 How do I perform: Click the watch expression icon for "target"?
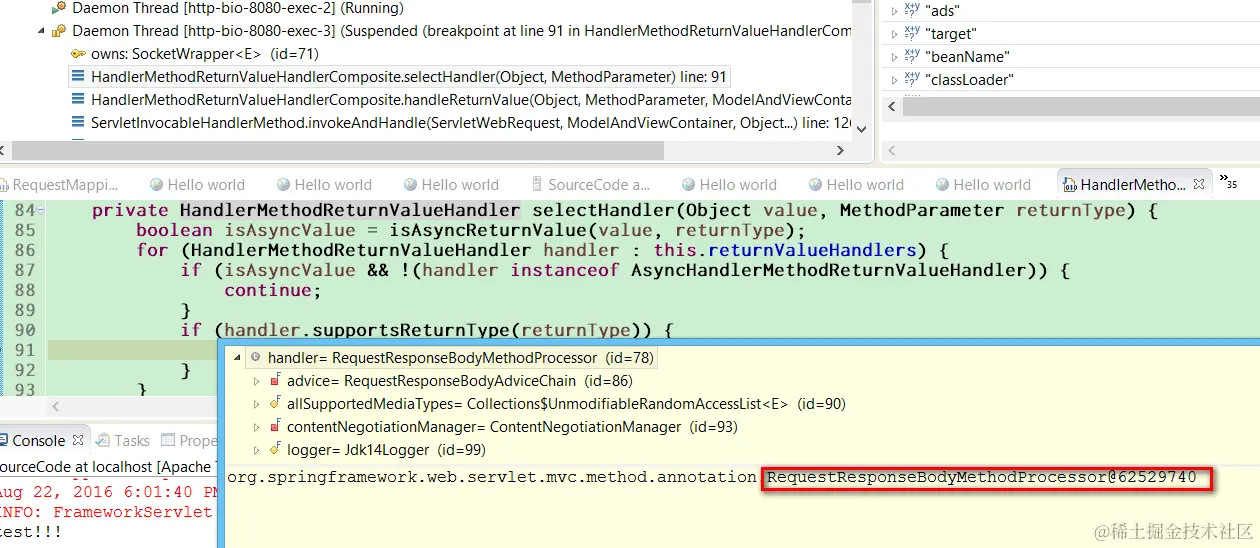point(912,34)
